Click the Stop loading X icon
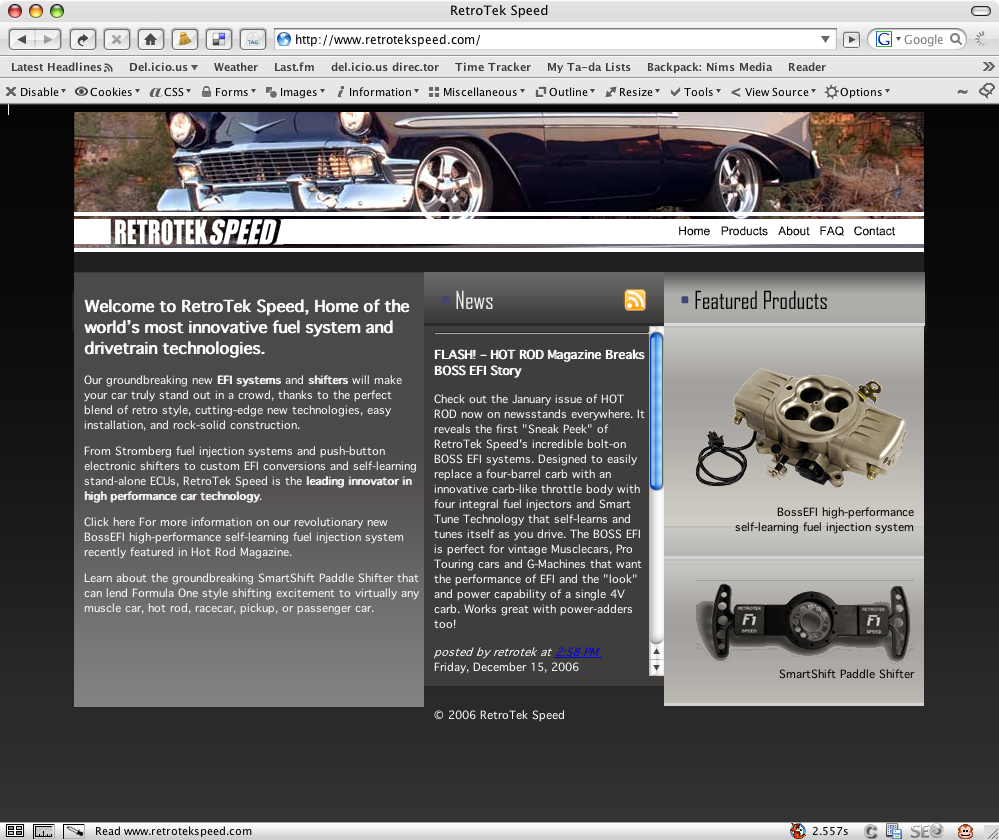 [x=117, y=40]
